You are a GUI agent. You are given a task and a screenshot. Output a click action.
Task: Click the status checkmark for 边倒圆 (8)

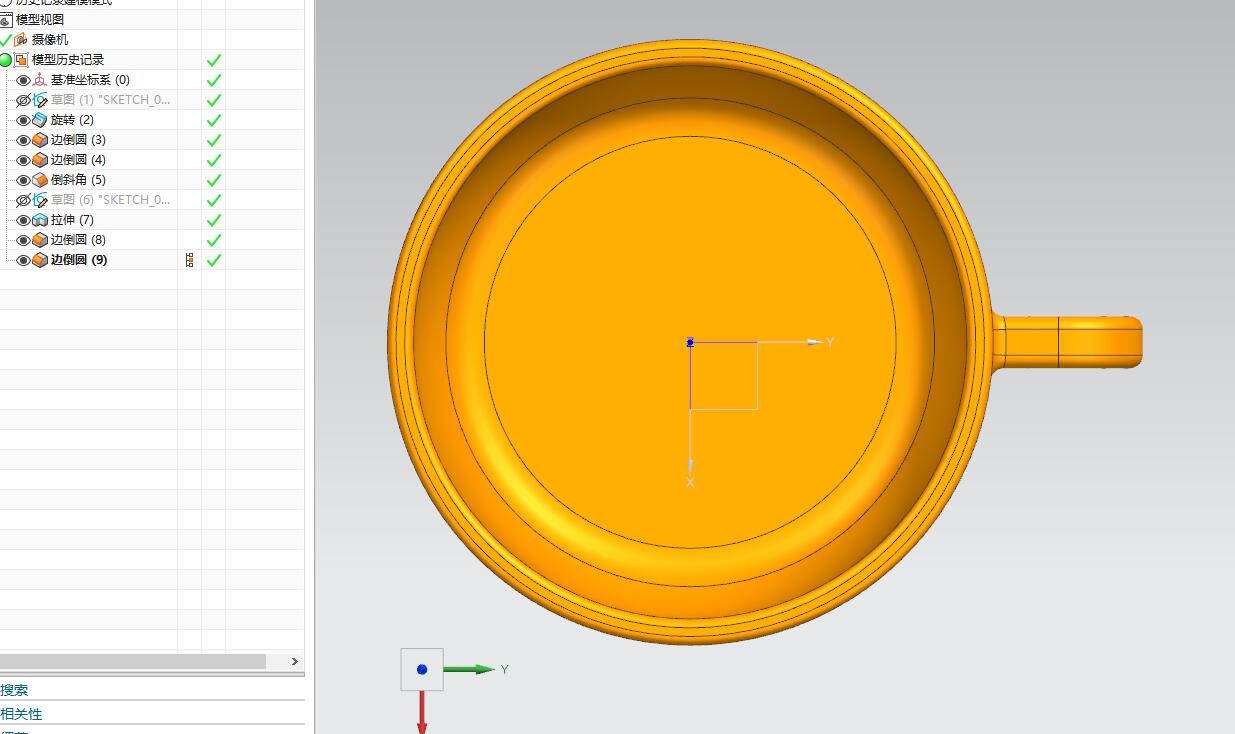click(x=213, y=240)
